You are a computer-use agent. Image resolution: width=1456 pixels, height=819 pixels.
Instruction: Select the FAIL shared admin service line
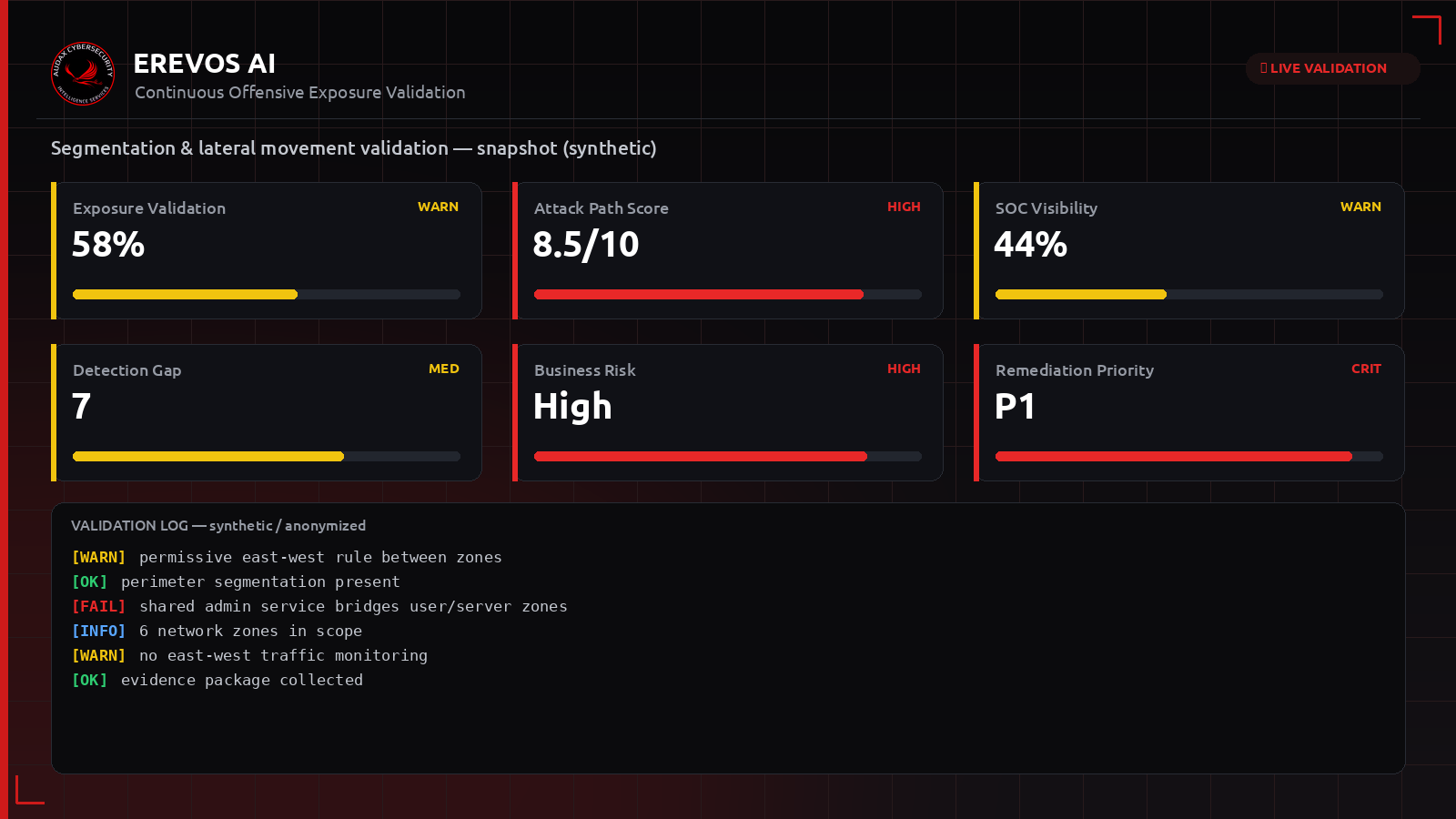coord(319,606)
